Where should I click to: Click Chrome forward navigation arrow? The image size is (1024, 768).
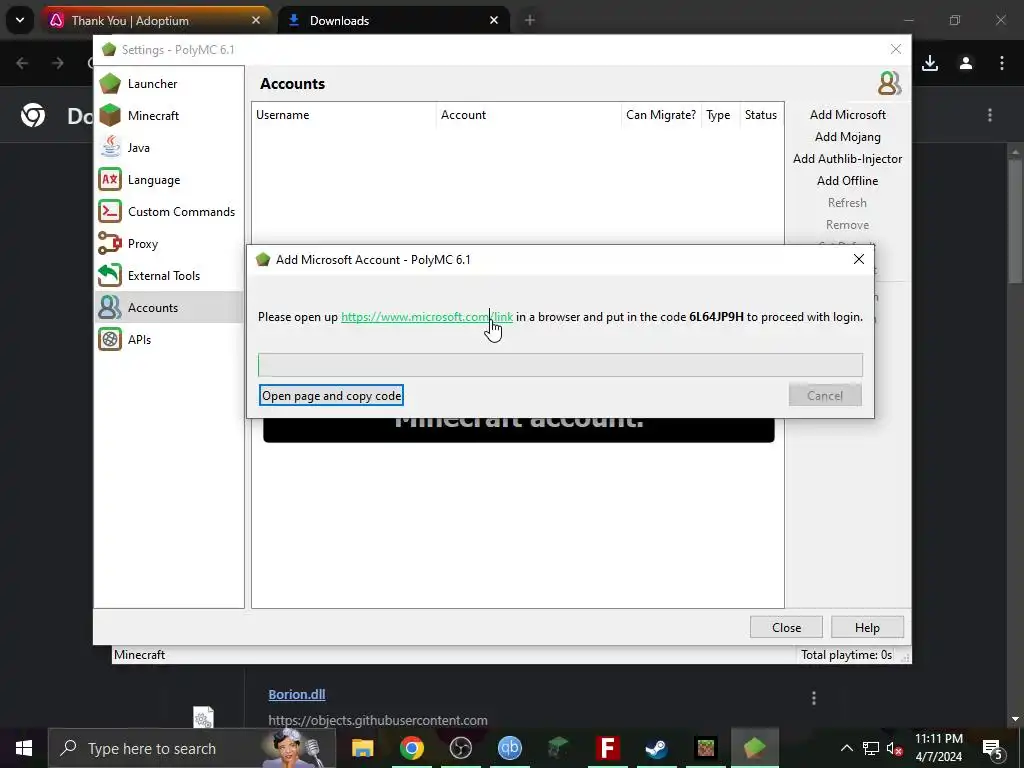pos(58,63)
